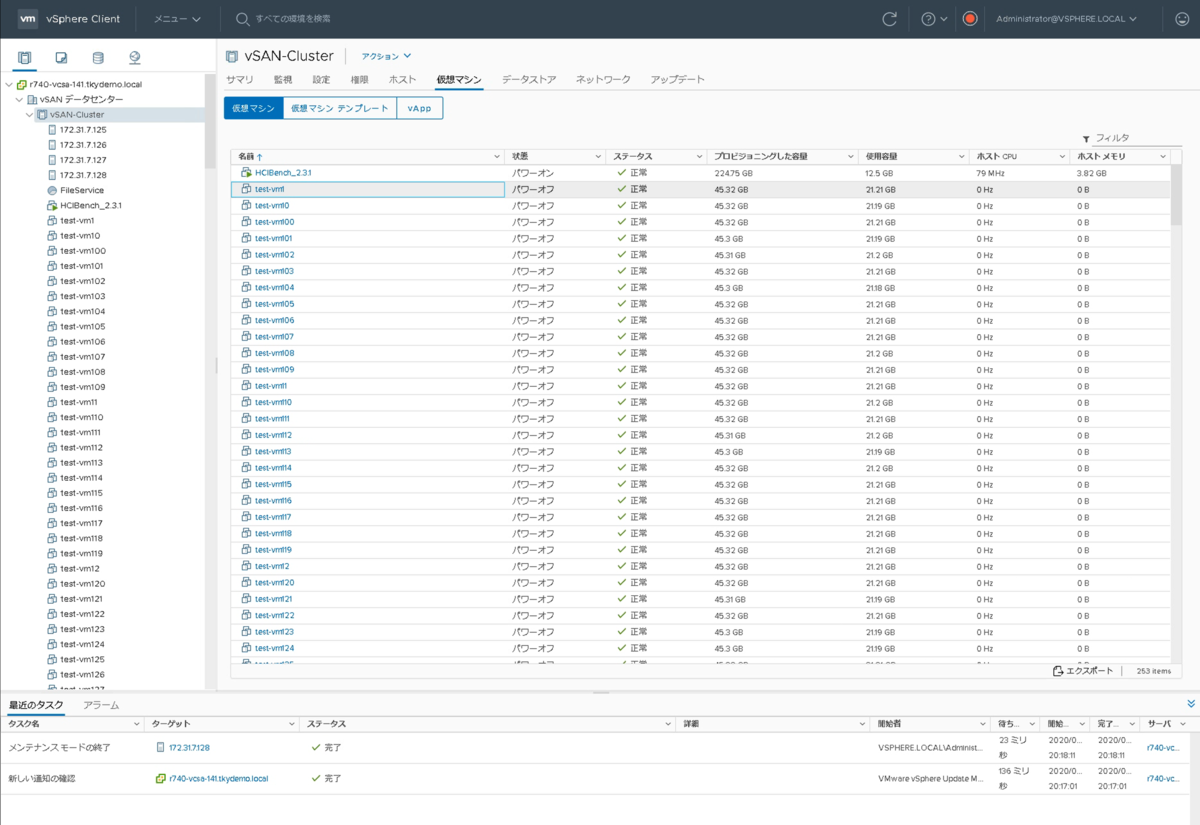Click the vSAN-Cluster title icon
Image resolution: width=1200 pixels, height=825 pixels.
(232, 56)
